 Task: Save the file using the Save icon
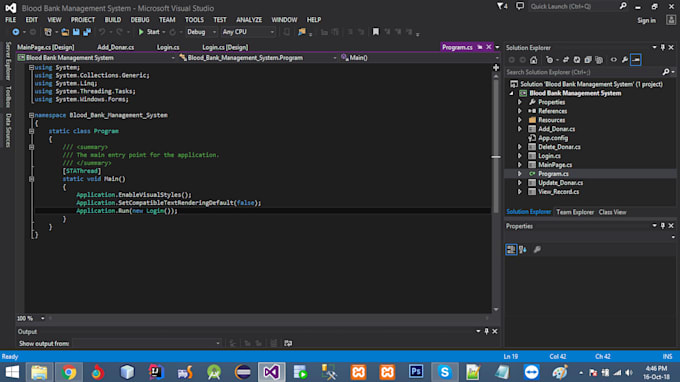pyautogui.click(x=76, y=32)
